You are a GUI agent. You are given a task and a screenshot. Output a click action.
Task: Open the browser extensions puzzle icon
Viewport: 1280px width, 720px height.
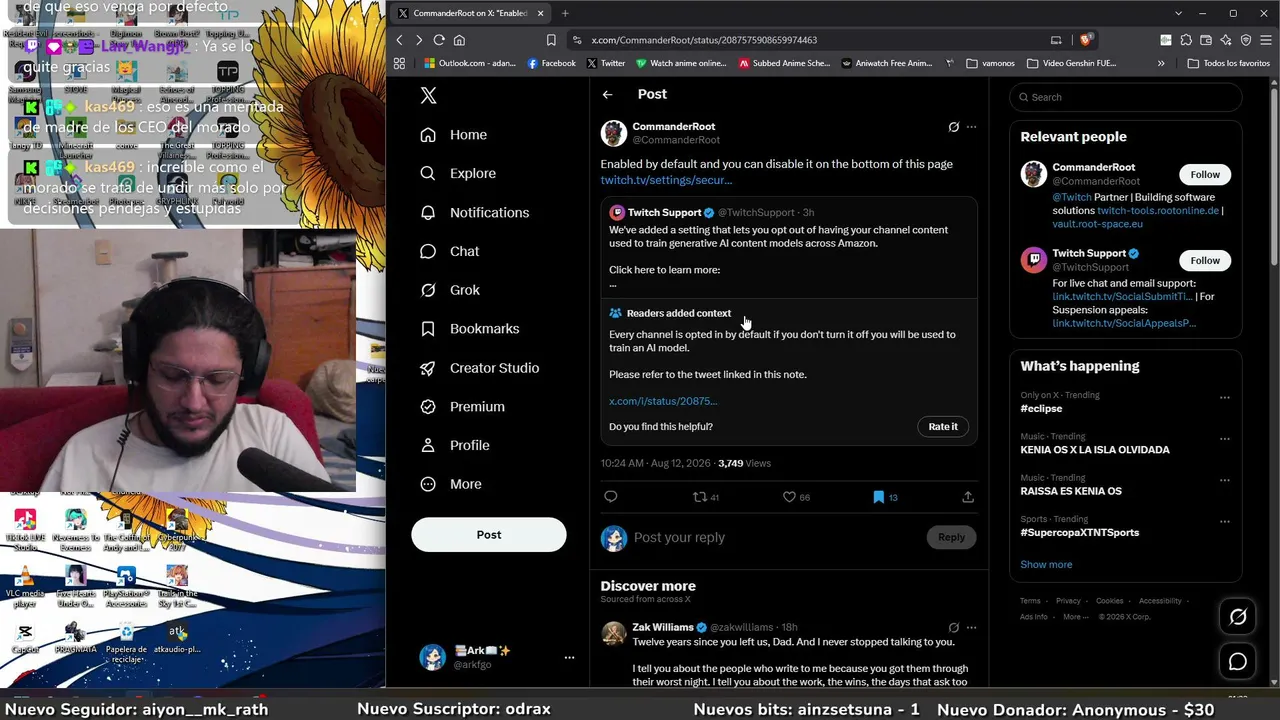1186,40
